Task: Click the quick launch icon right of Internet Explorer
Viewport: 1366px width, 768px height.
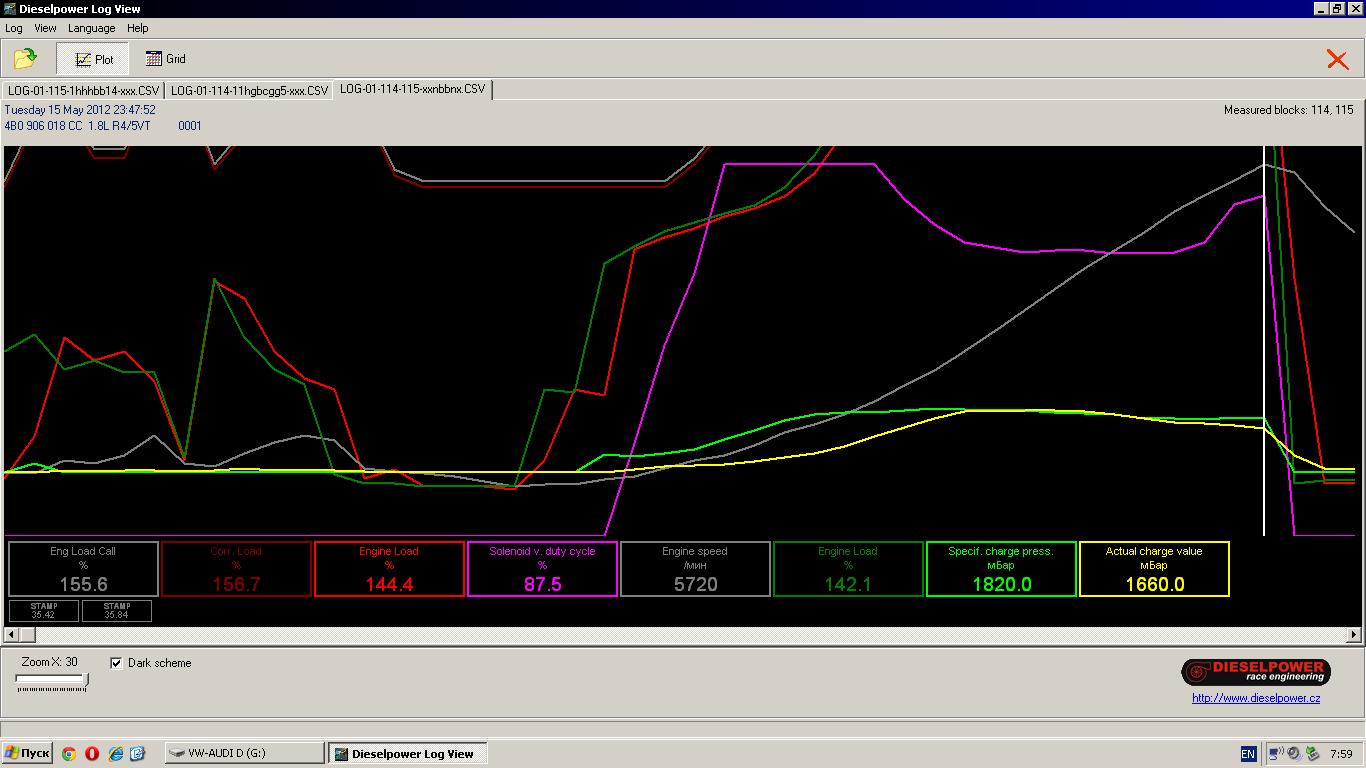Action: pos(138,754)
